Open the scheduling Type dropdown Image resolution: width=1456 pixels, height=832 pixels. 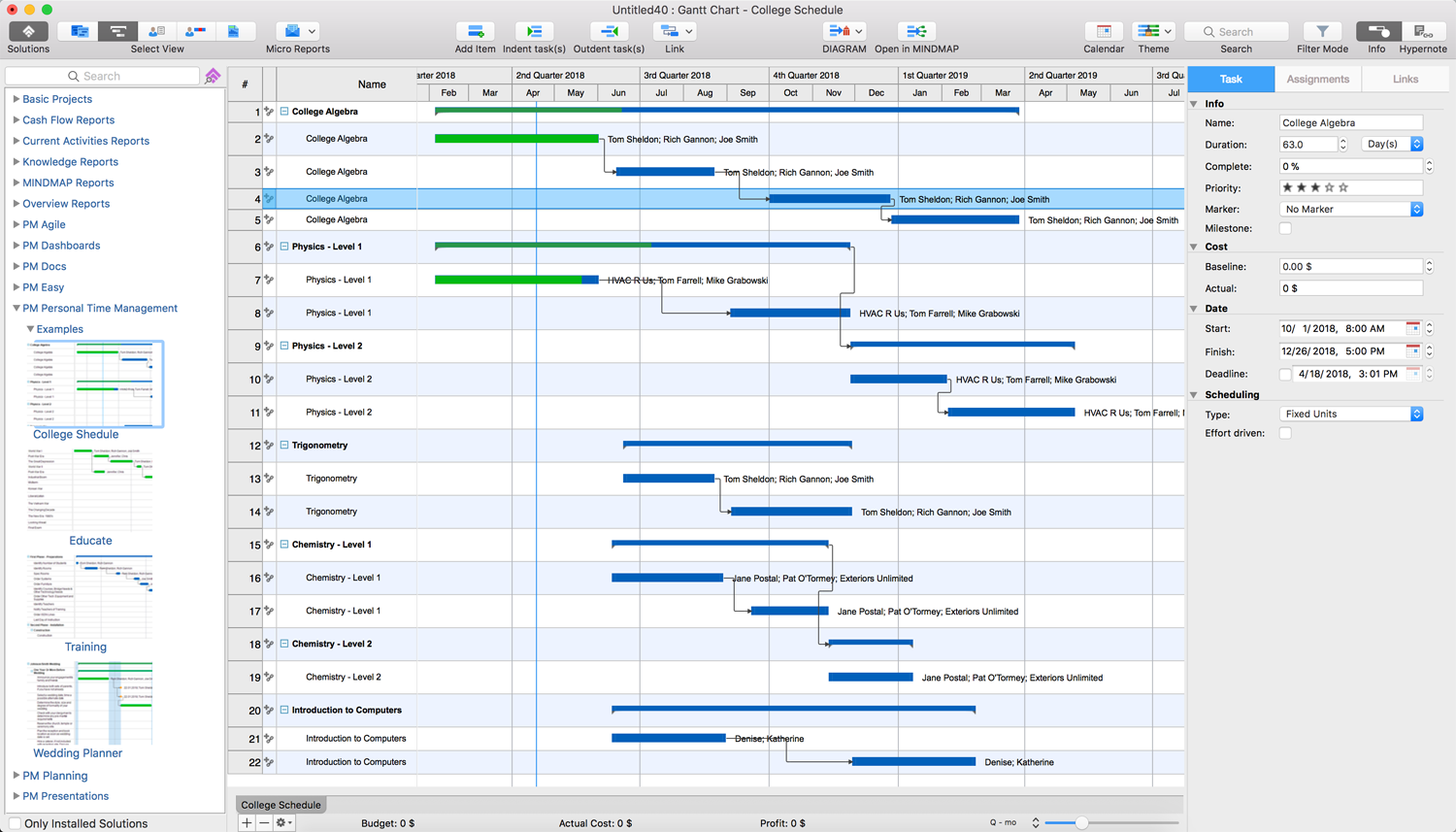1351,415
